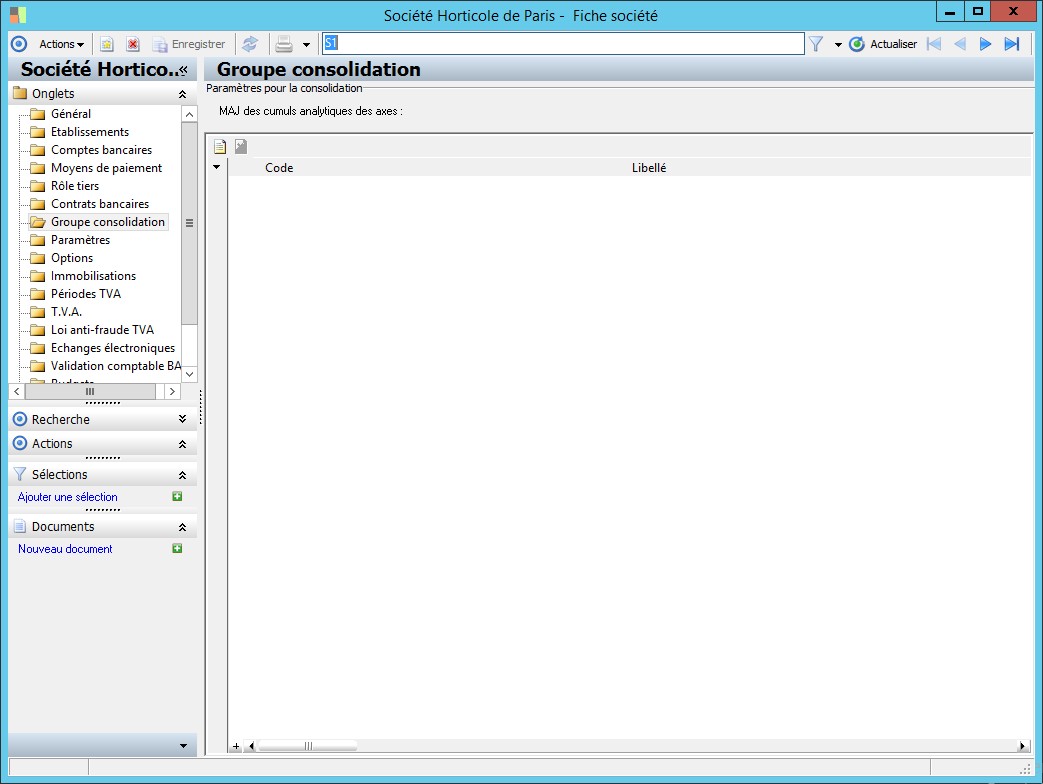Click the Actualiser refresh button
The image size is (1043, 784).
(x=883, y=44)
